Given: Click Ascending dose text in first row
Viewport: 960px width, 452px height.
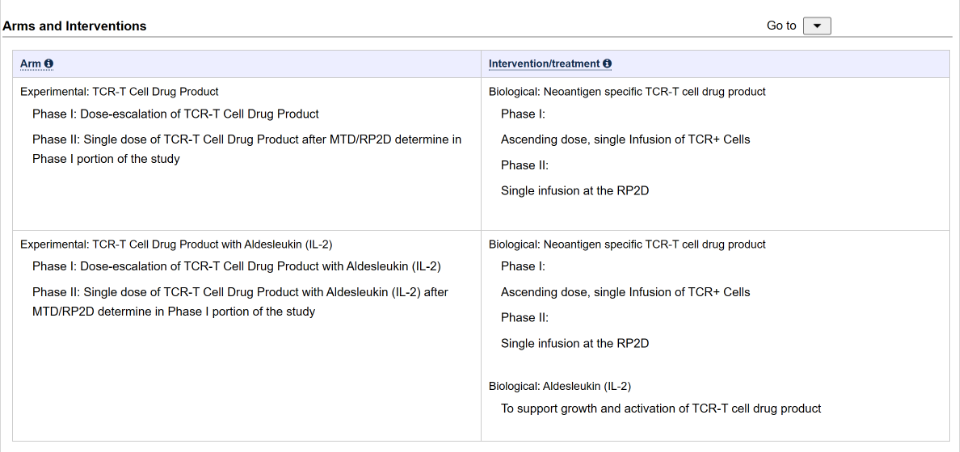Looking at the screenshot, I should 625,140.
